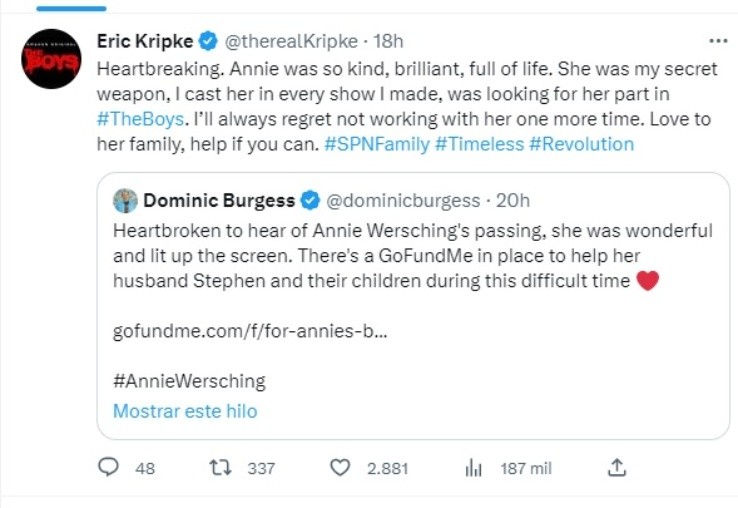Like the tweet with the heart icon
The image size is (738, 508).
[x=340, y=467]
